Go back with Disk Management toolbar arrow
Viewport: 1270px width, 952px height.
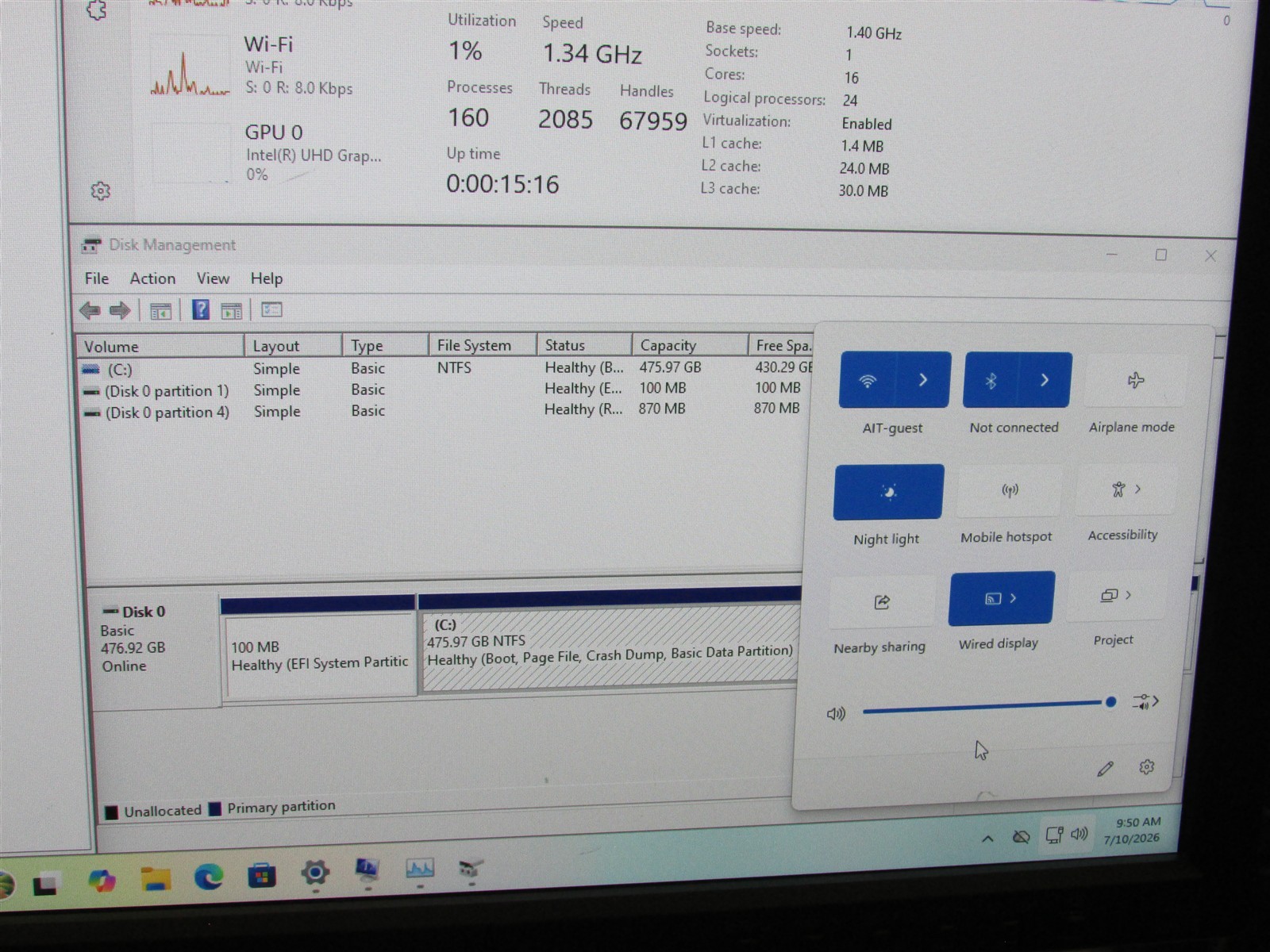point(90,310)
